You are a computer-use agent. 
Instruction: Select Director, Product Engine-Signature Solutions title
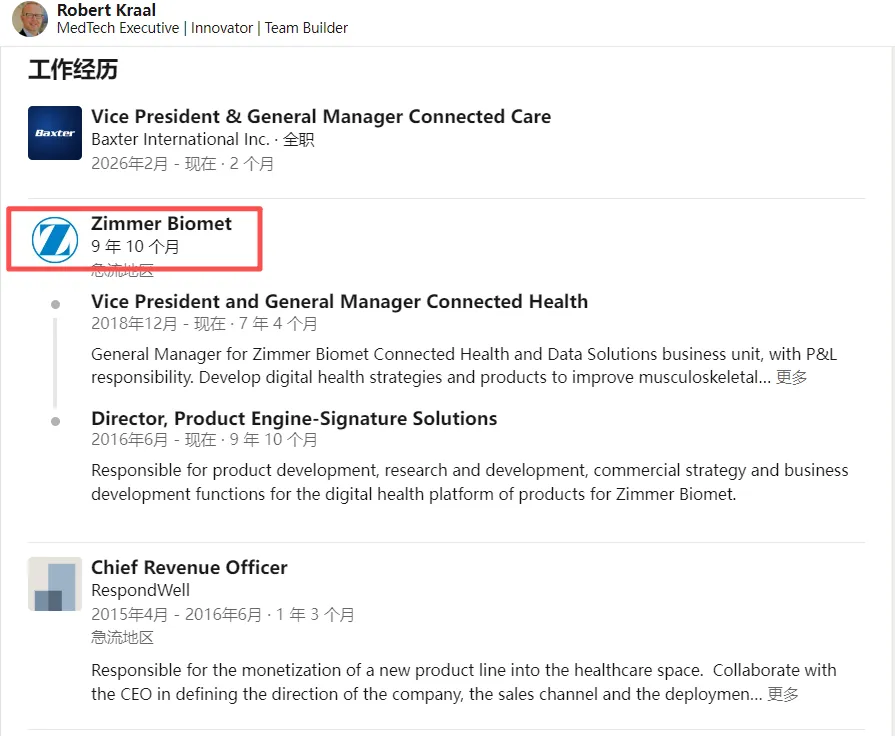click(x=294, y=418)
